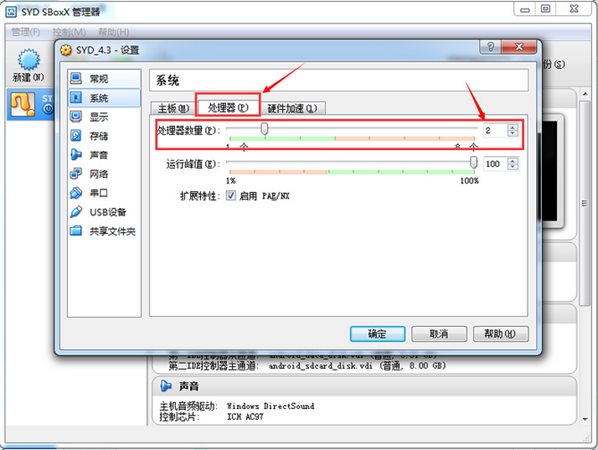
Task: Select the 系统 (System) category icon
Action: [x=76, y=98]
